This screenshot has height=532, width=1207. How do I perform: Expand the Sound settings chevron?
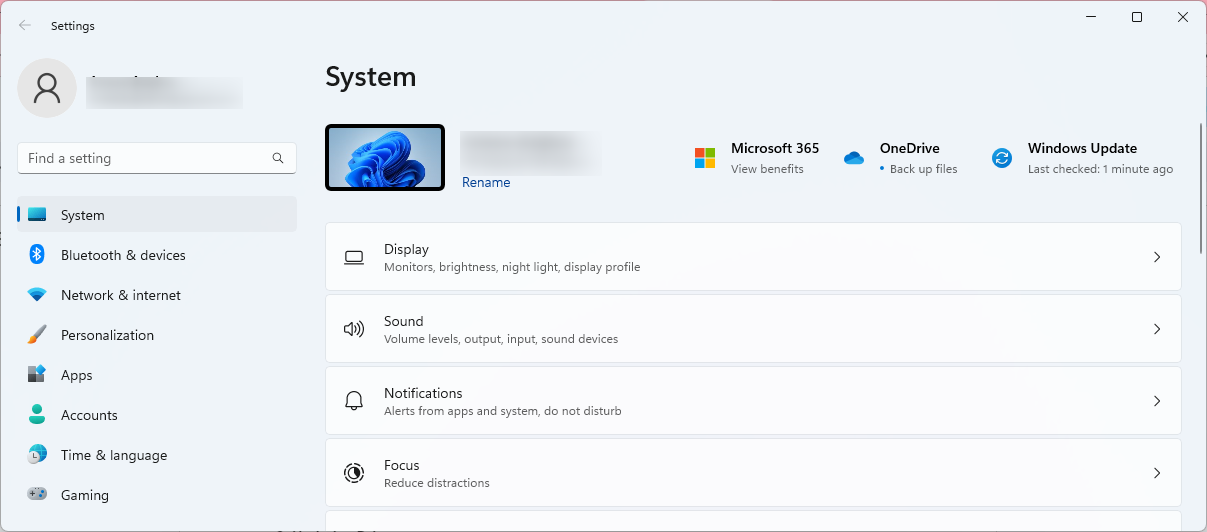point(1157,329)
